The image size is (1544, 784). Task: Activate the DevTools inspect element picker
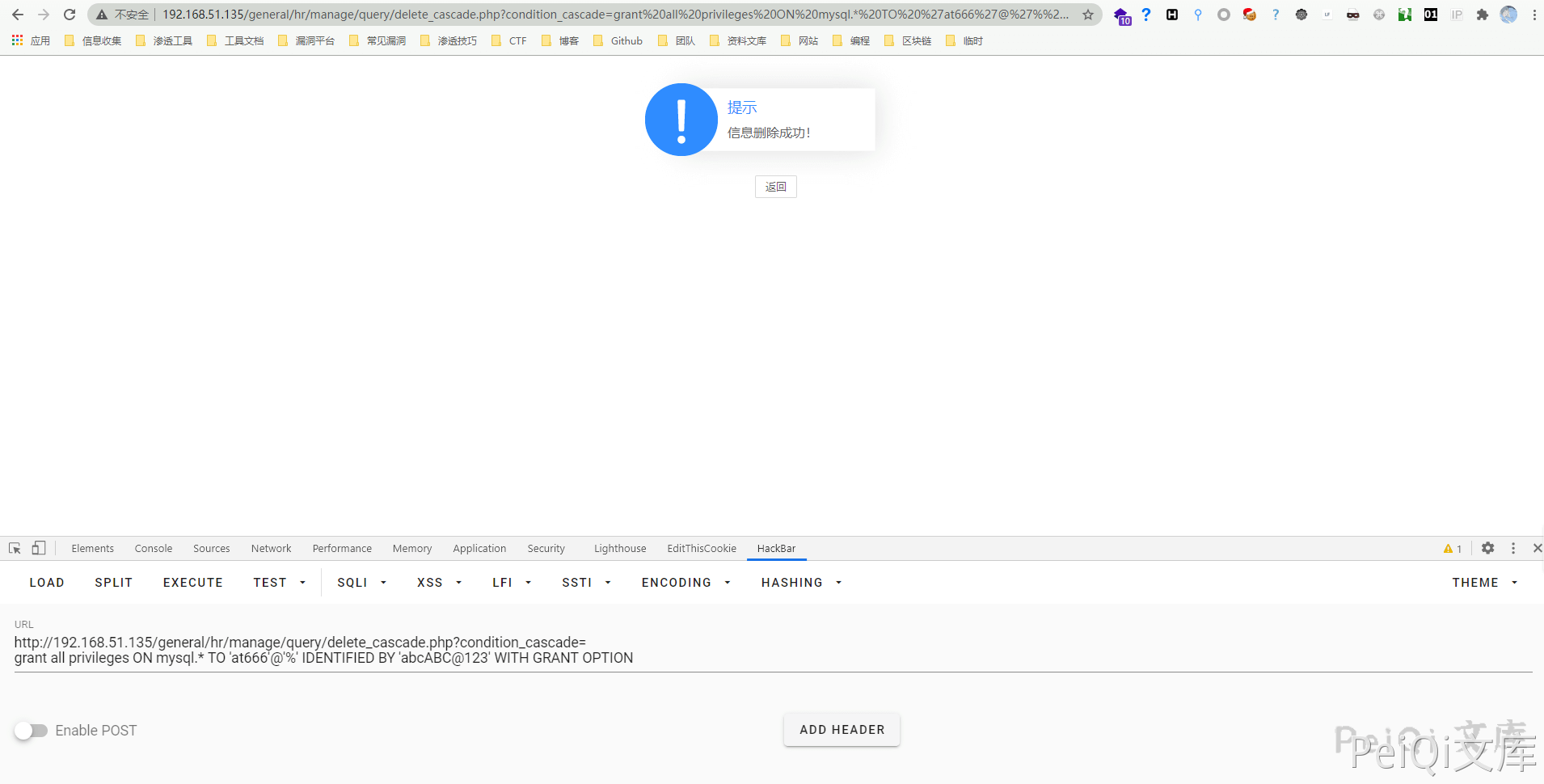click(x=15, y=548)
